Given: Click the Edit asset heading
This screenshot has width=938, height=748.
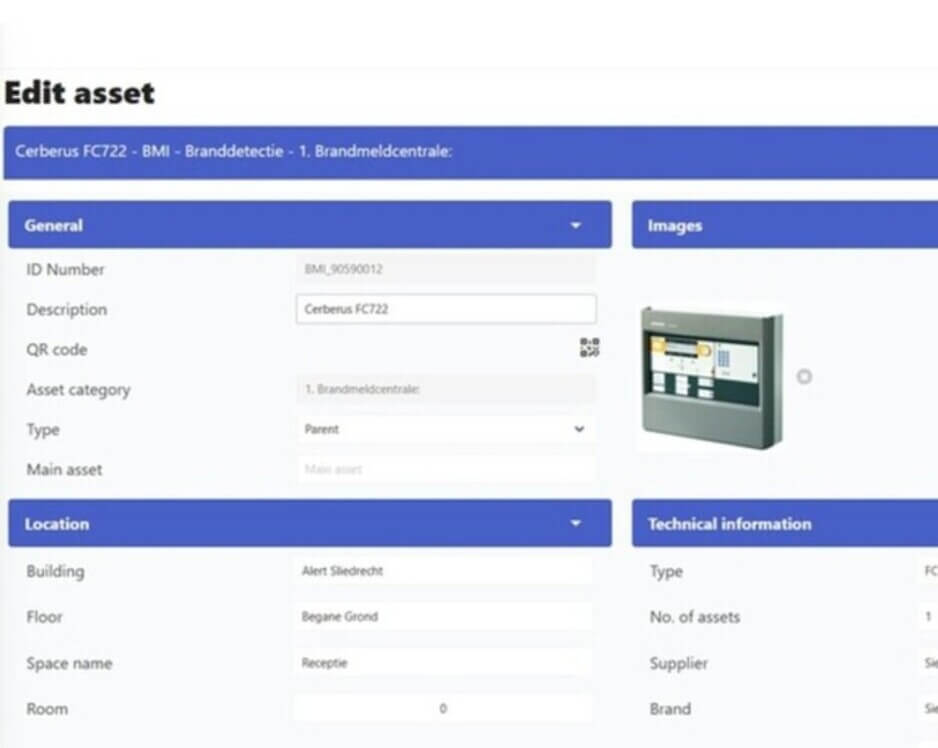Looking at the screenshot, I should point(79,92).
